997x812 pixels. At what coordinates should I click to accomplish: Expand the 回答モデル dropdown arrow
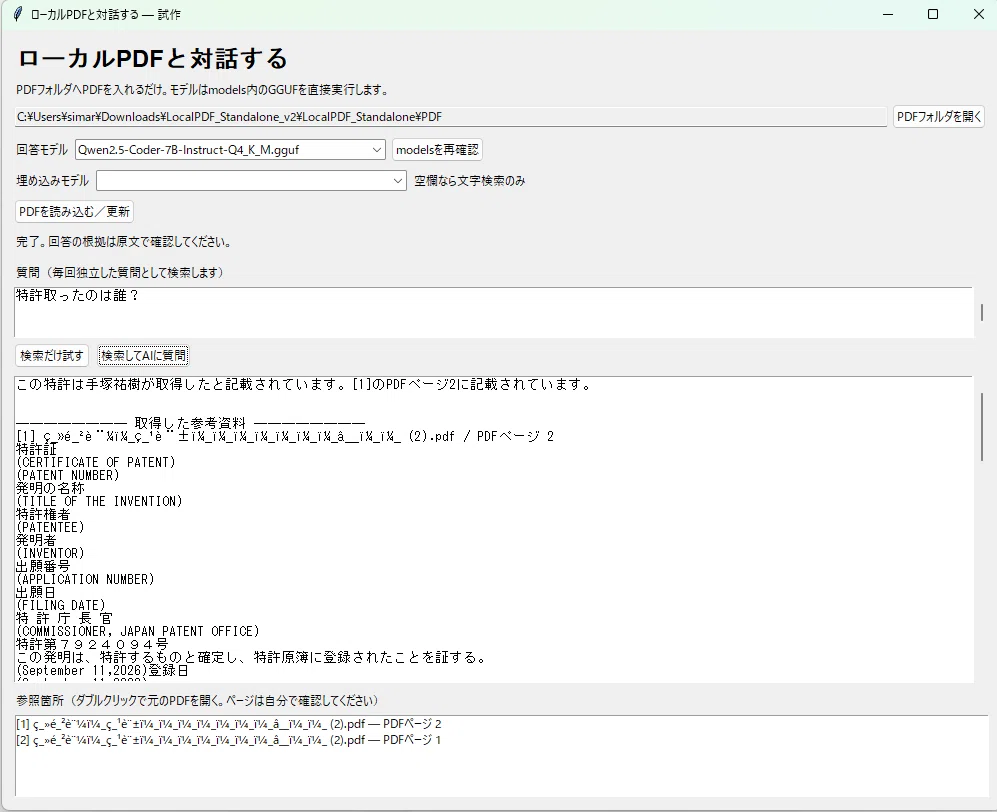point(377,150)
